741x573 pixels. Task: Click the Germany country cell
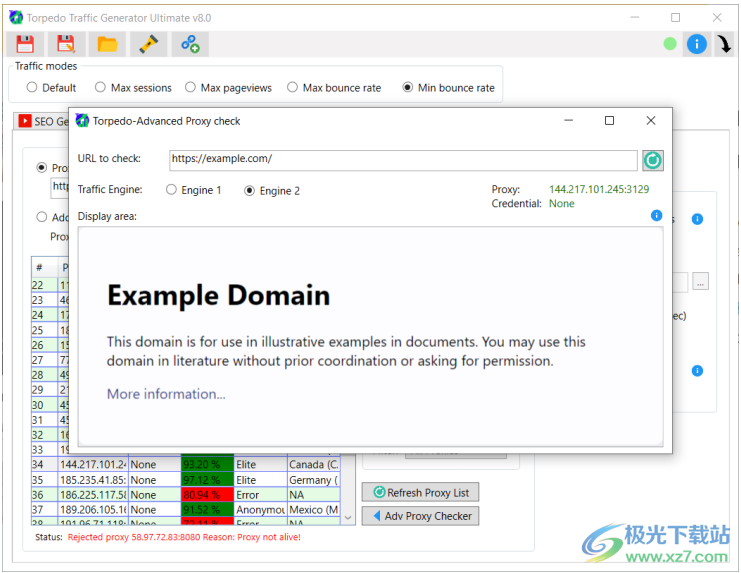point(314,479)
